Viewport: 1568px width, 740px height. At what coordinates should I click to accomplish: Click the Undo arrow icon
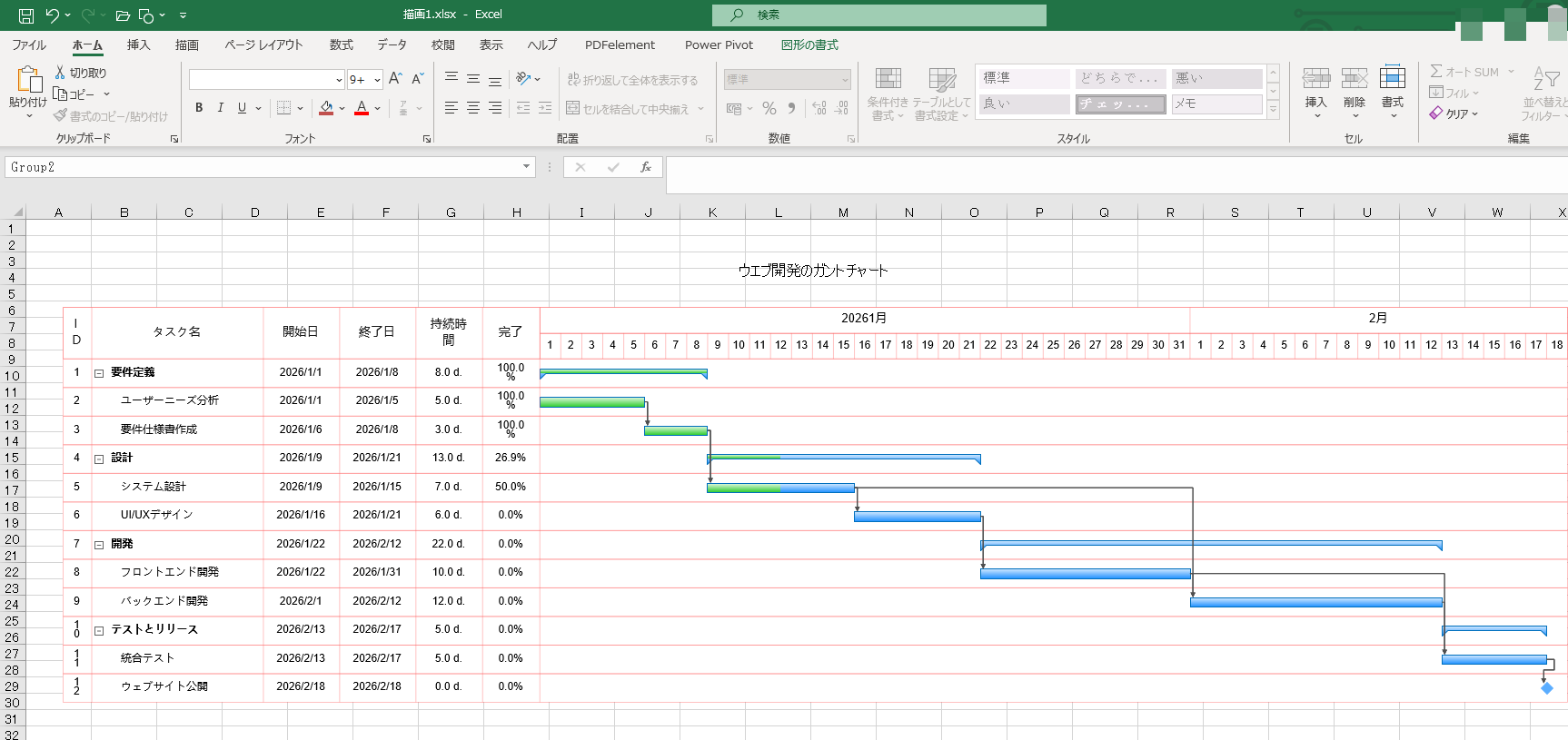pyautogui.click(x=53, y=15)
